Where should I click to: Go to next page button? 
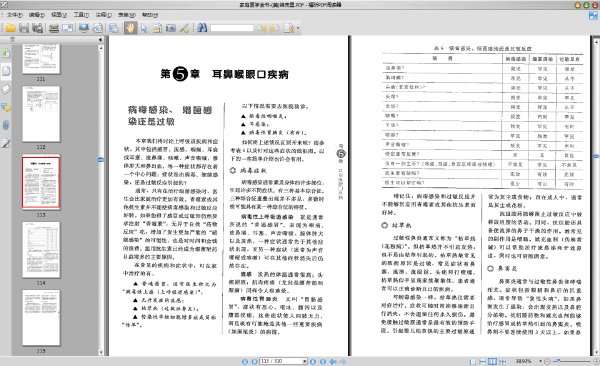pyautogui.click(x=313, y=361)
